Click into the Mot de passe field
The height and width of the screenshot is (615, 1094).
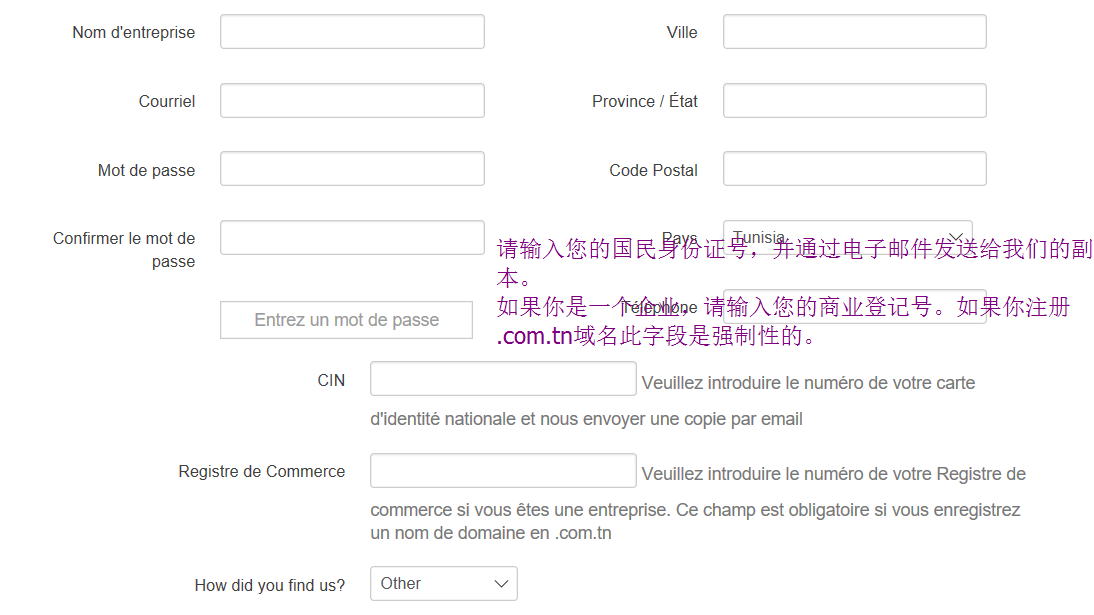352,169
